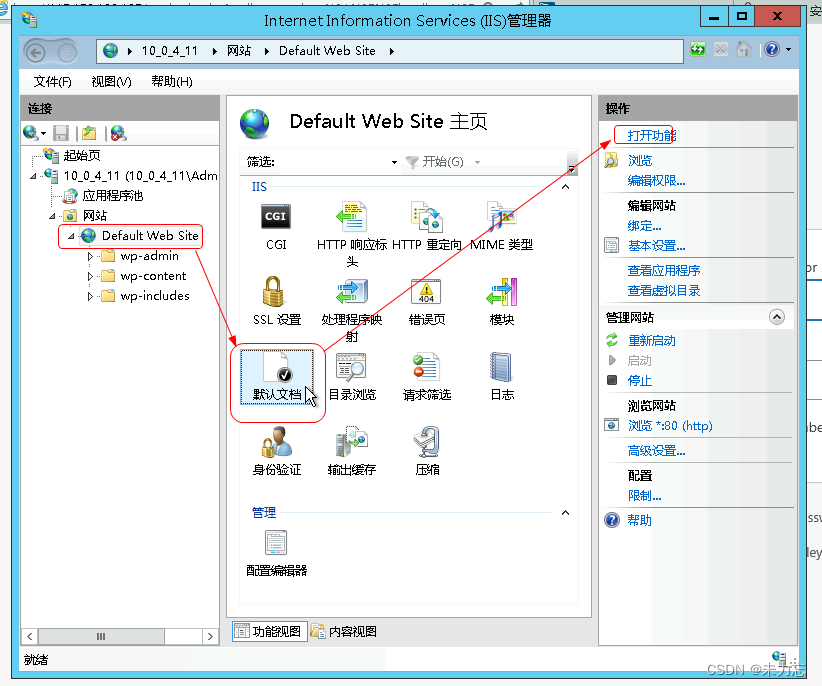
Task: Click the 开始(G) filter go button
Action: coord(437,162)
